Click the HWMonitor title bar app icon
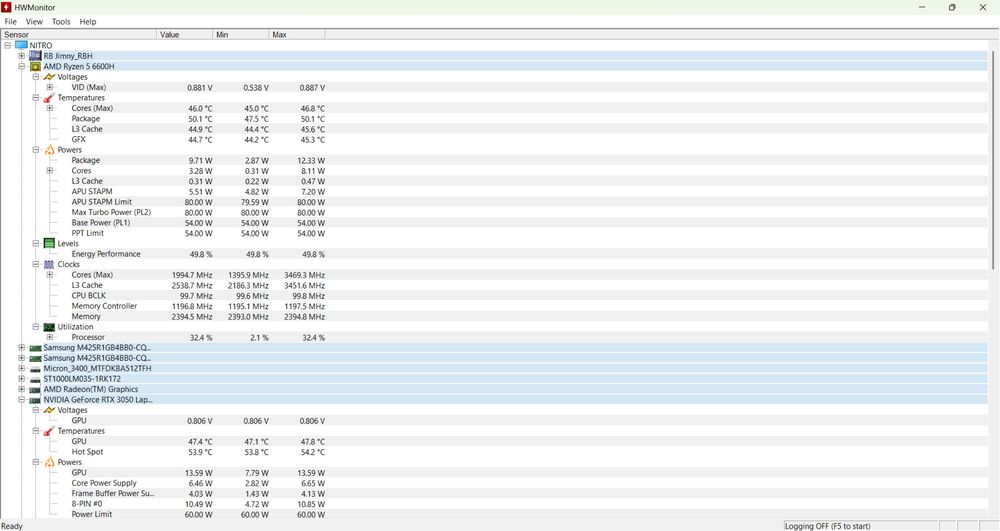Viewport: 1000px width, 531px height. 6,7
